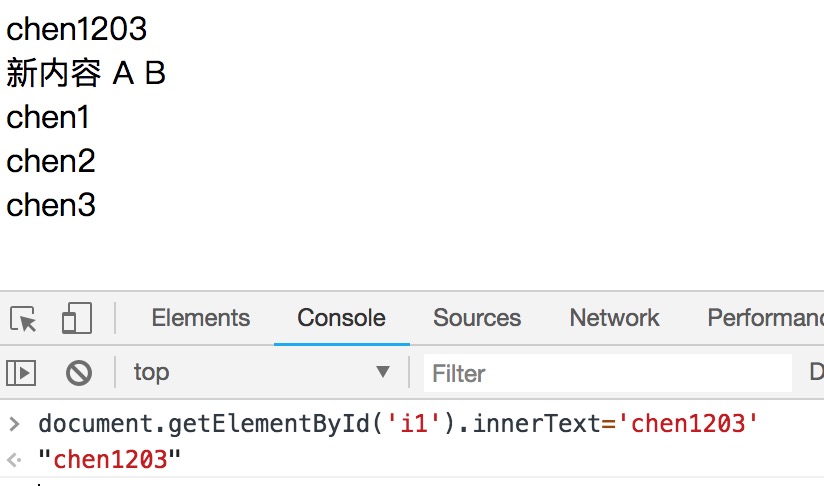Open the Performance tab

click(764, 318)
